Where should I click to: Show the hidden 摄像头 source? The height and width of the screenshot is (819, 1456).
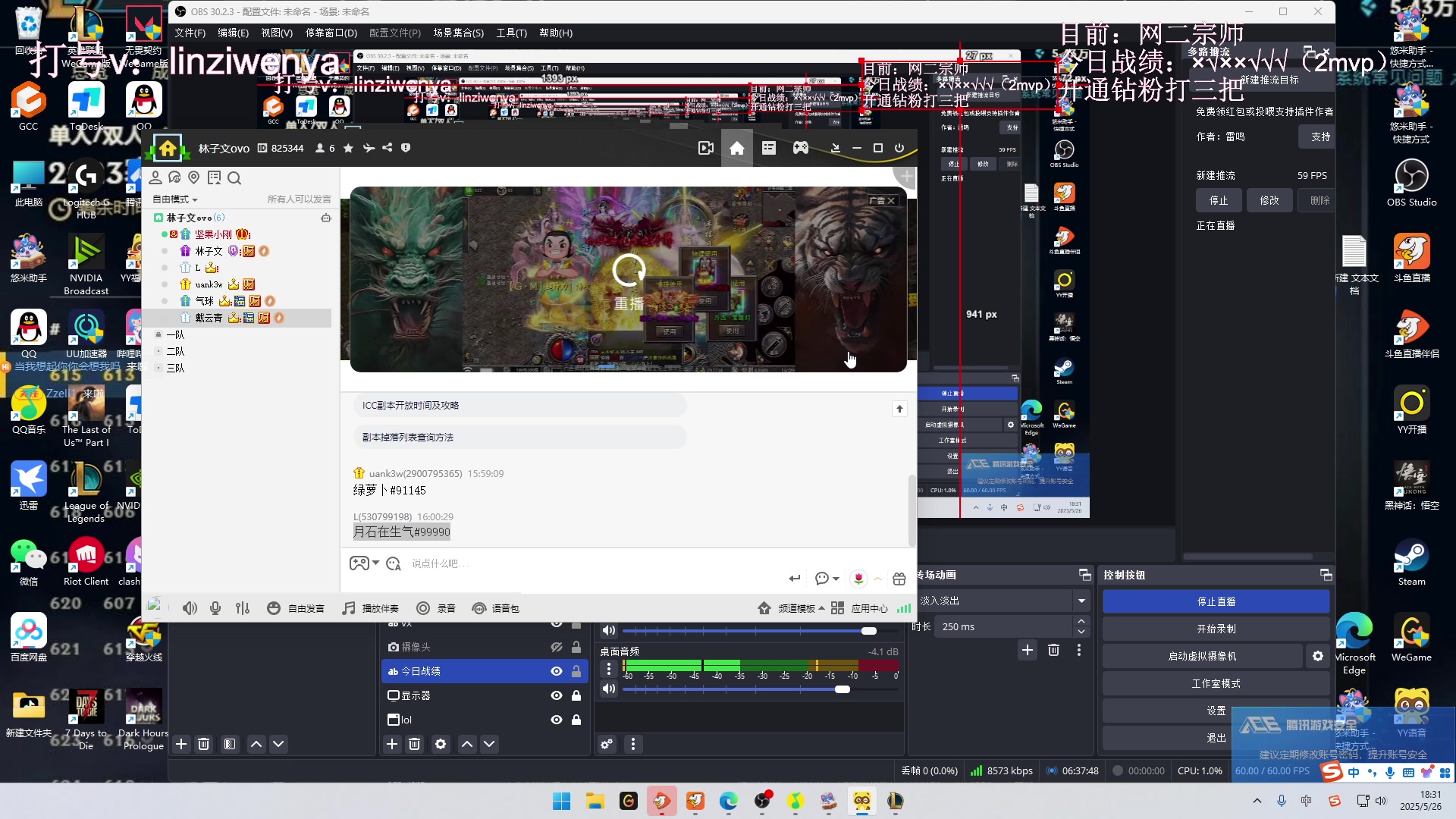point(557,647)
